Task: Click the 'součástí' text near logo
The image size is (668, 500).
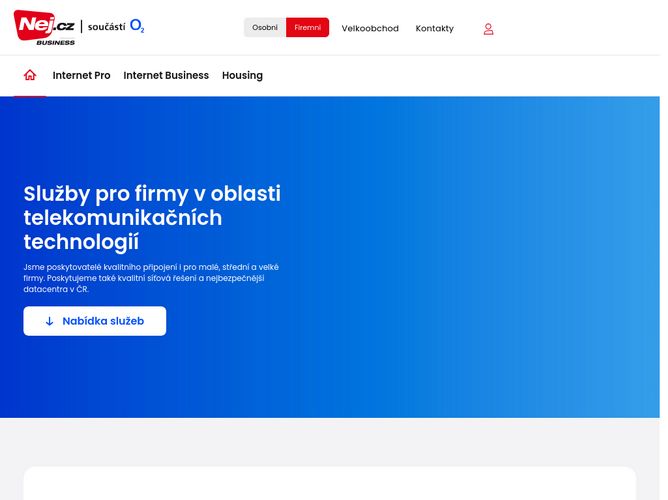Action: 107,27
